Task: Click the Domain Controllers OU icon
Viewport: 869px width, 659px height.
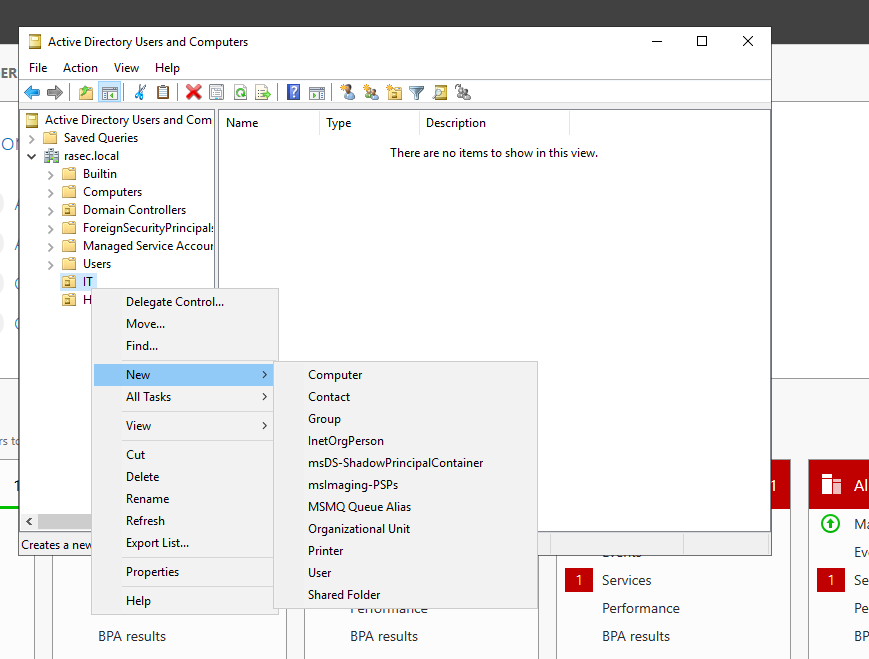Action: click(69, 210)
